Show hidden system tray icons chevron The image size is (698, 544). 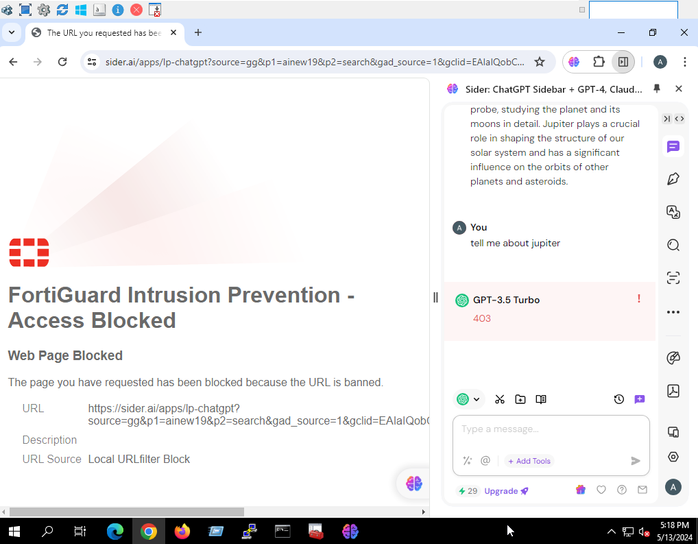click(x=611, y=531)
